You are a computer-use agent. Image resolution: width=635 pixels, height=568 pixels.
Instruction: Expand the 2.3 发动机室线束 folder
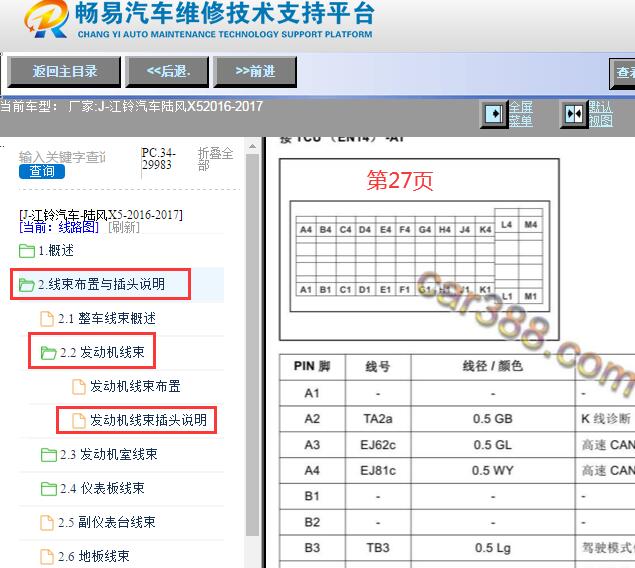click(109, 454)
